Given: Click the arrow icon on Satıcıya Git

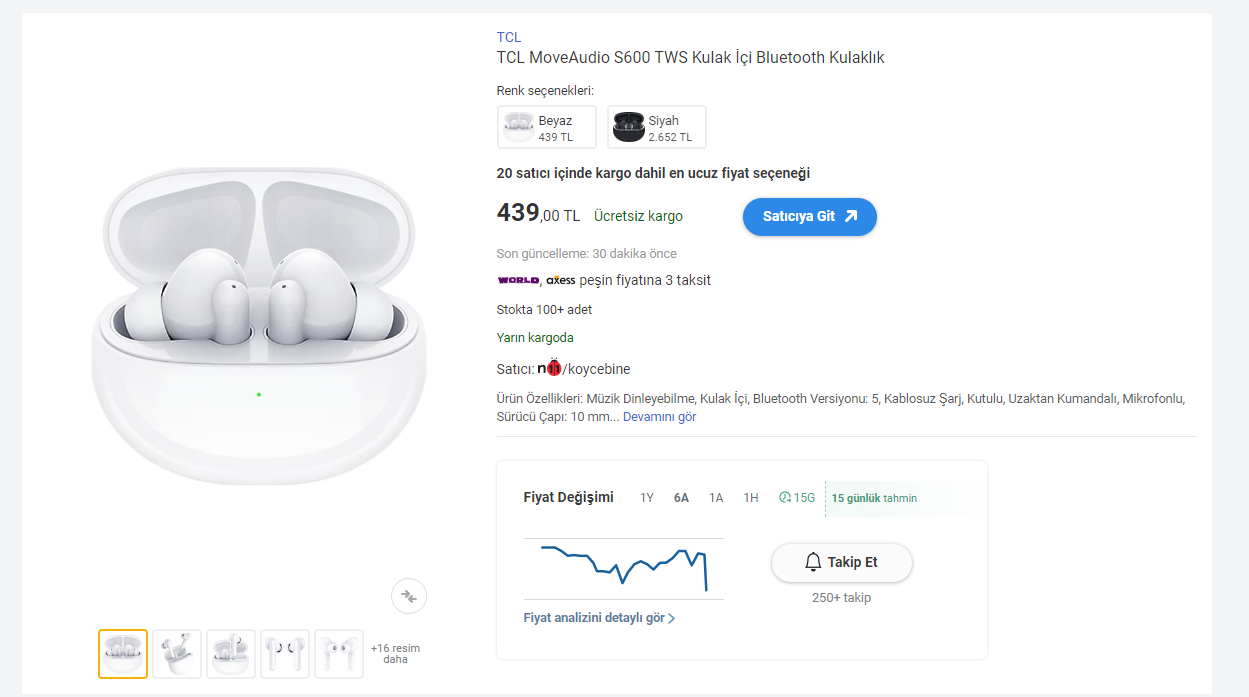Looking at the screenshot, I should click(851, 216).
